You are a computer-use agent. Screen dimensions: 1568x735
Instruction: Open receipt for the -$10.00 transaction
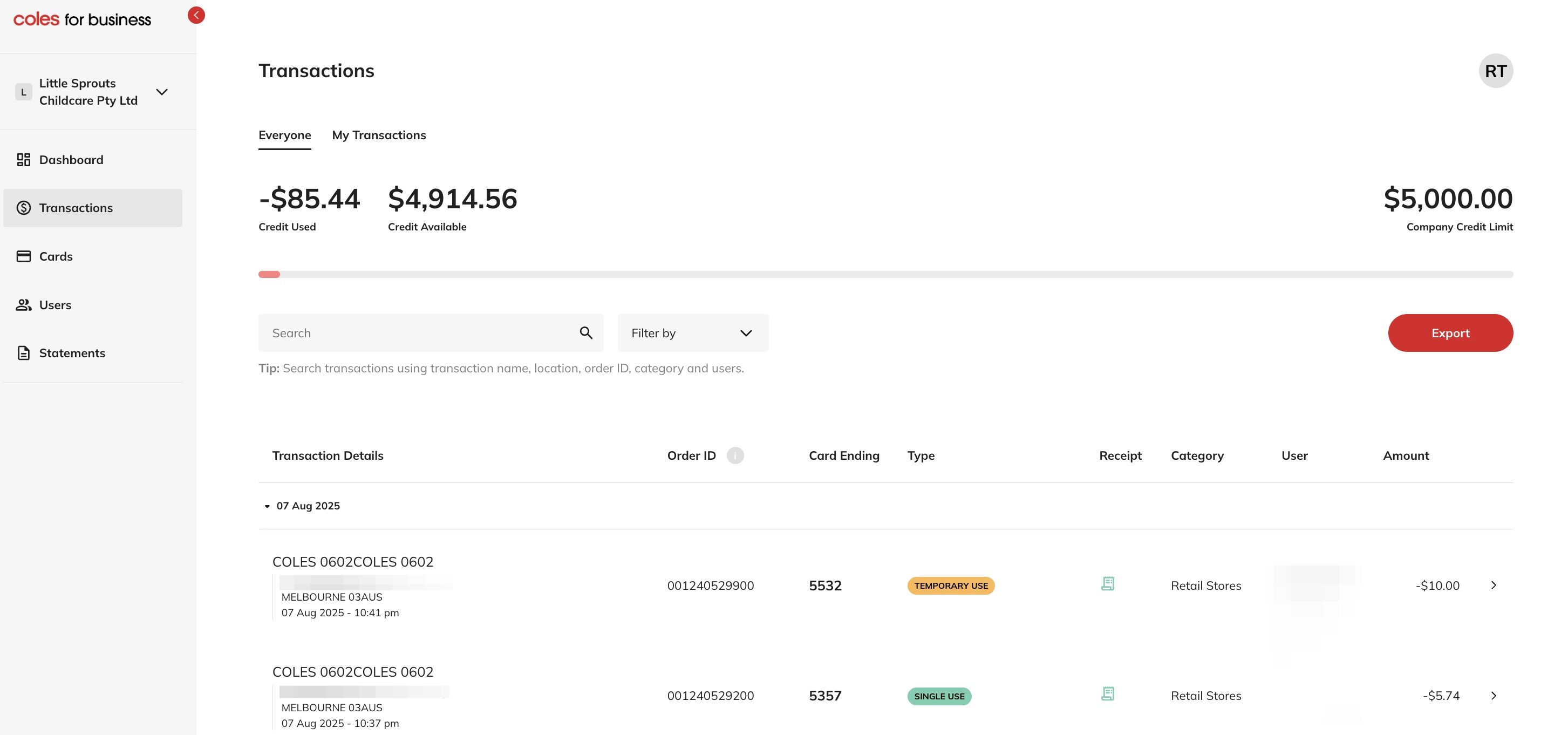pyautogui.click(x=1107, y=584)
